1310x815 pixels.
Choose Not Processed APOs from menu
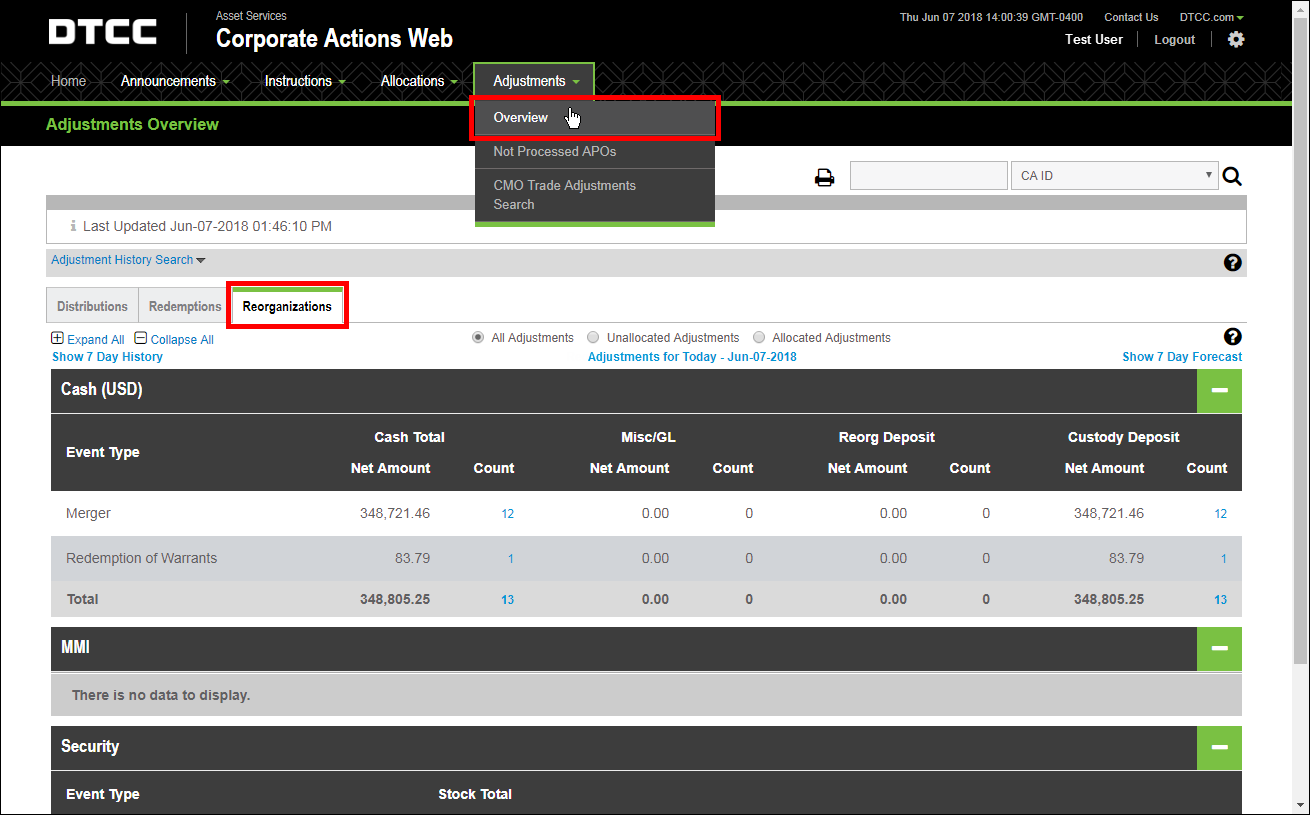point(554,152)
